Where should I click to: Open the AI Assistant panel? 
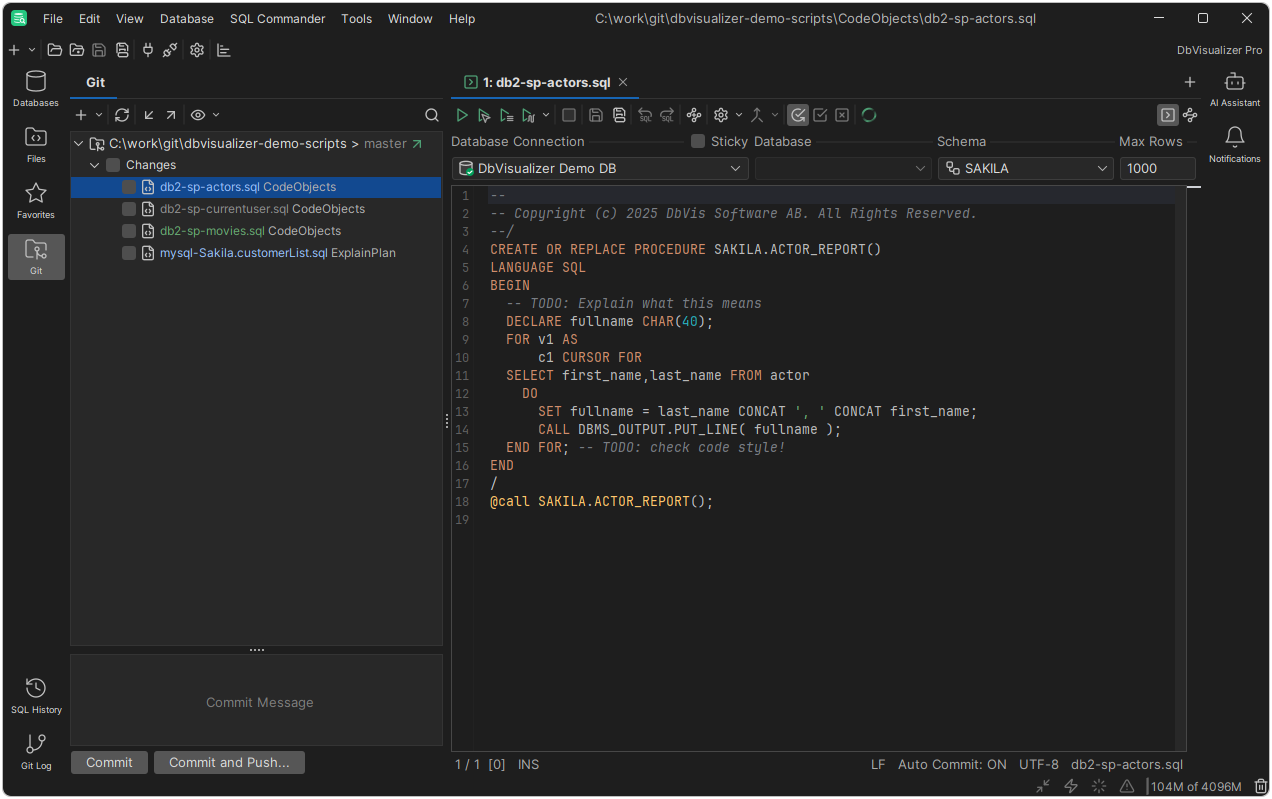pyautogui.click(x=1235, y=89)
